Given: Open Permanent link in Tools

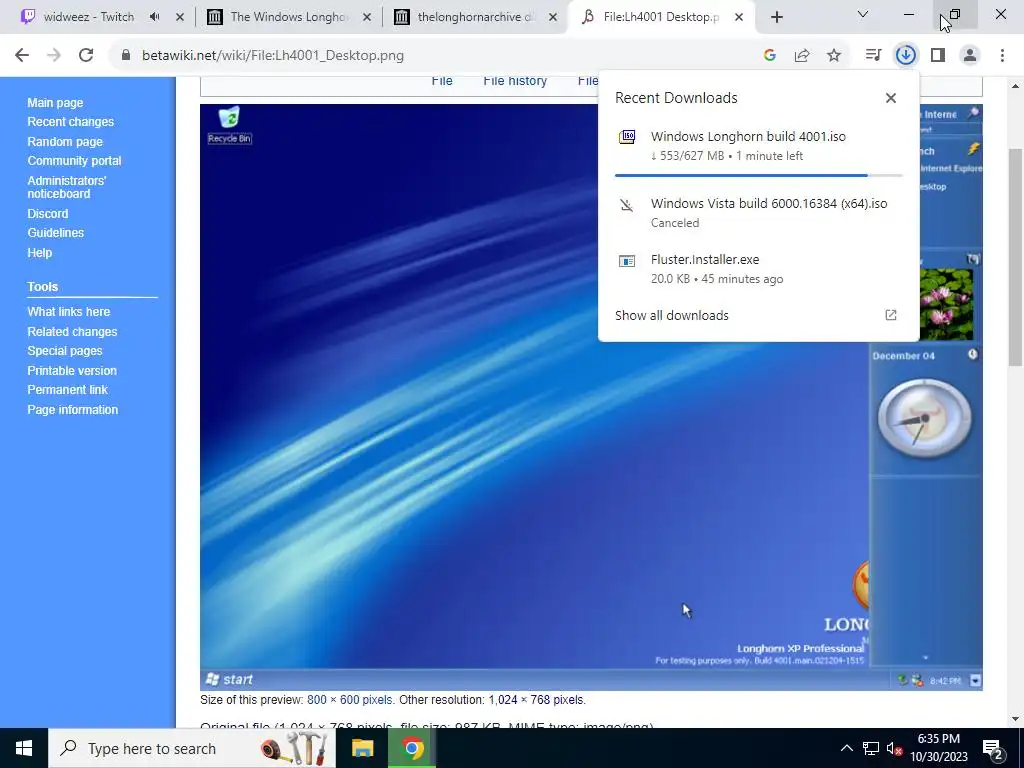Looking at the screenshot, I should 67,390.
